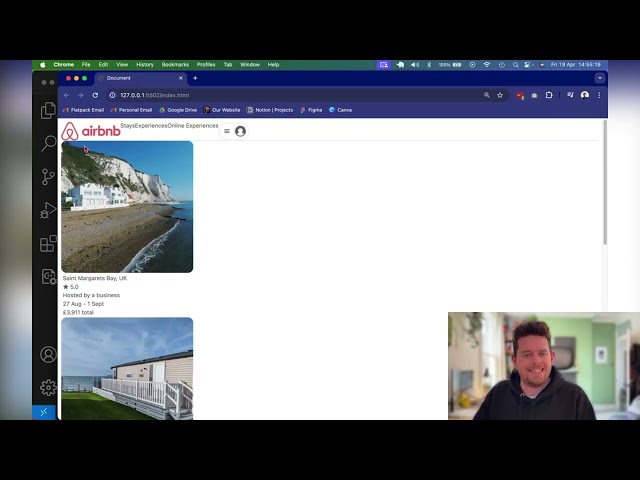Open Notion | Projects bookmark
This screenshot has width=640, height=480.
coord(270,110)
